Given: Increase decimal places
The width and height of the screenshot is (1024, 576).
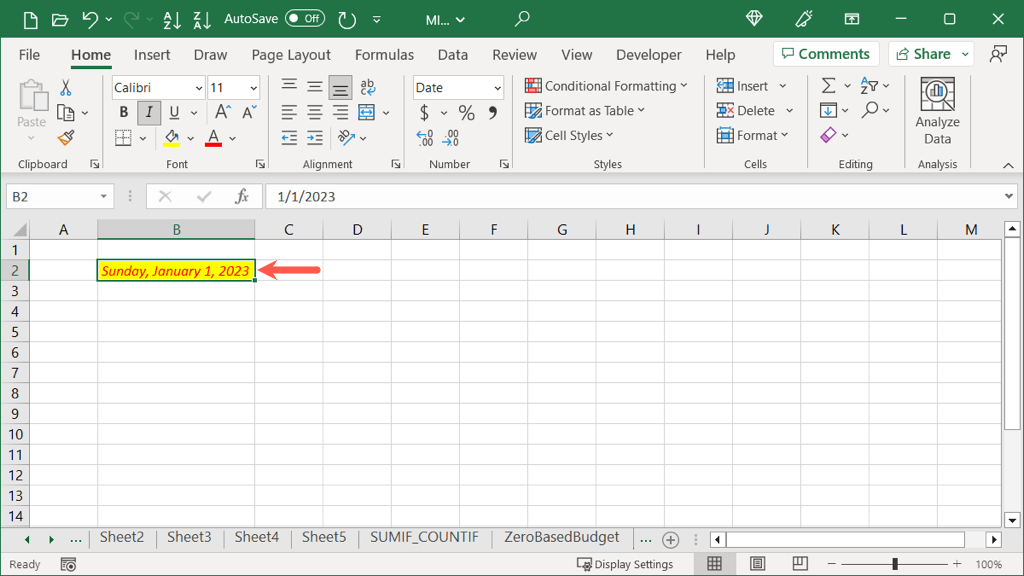Looking at the screenshot, I should point(424,138).
